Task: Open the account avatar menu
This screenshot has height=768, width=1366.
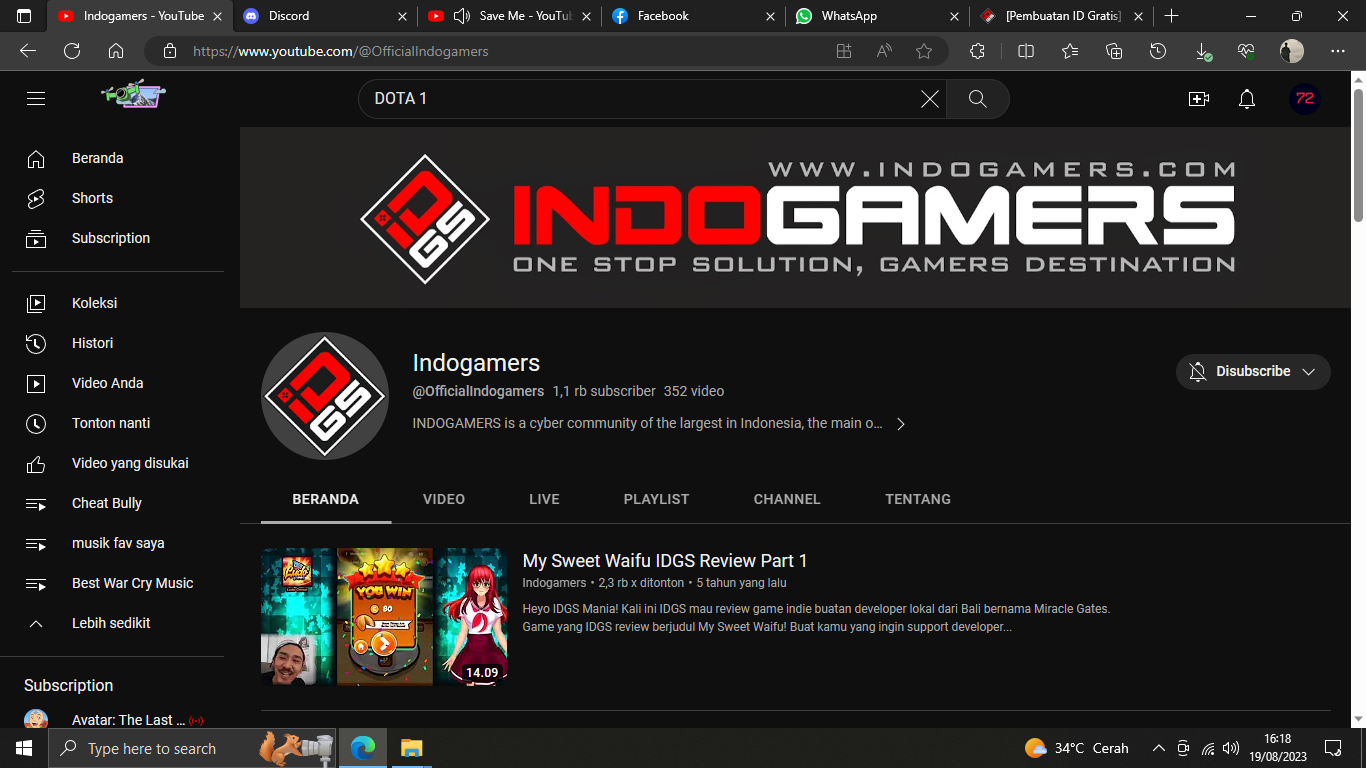Action: coord(1304,98)
